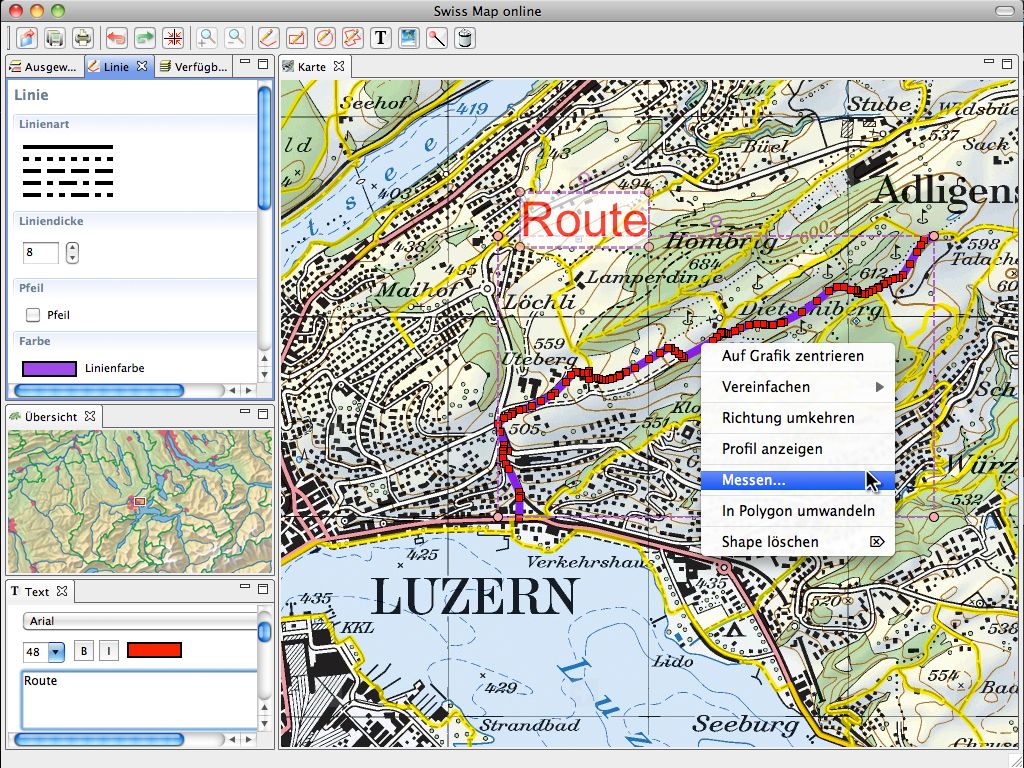The image size is (1024, 768).
Task: Choose Auf Grafik zentrieren from context menu
Action: (x=797, y=356)
